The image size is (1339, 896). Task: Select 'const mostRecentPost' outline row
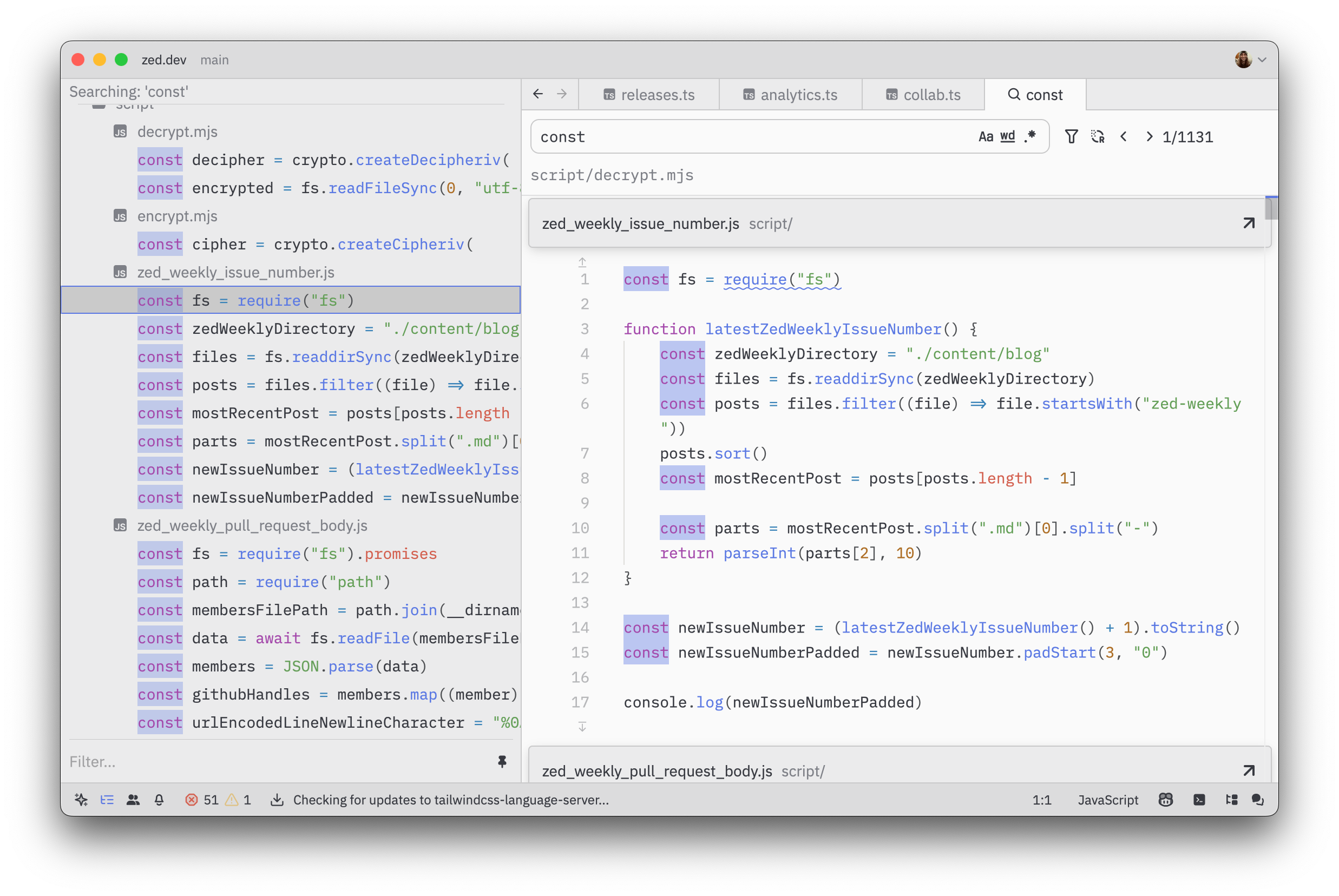tap(291, 413)
